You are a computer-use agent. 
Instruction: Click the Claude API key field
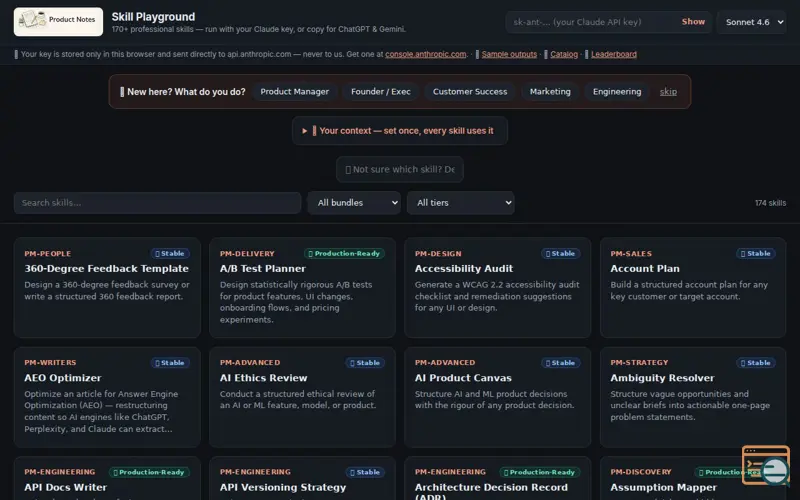coord(592,22)
